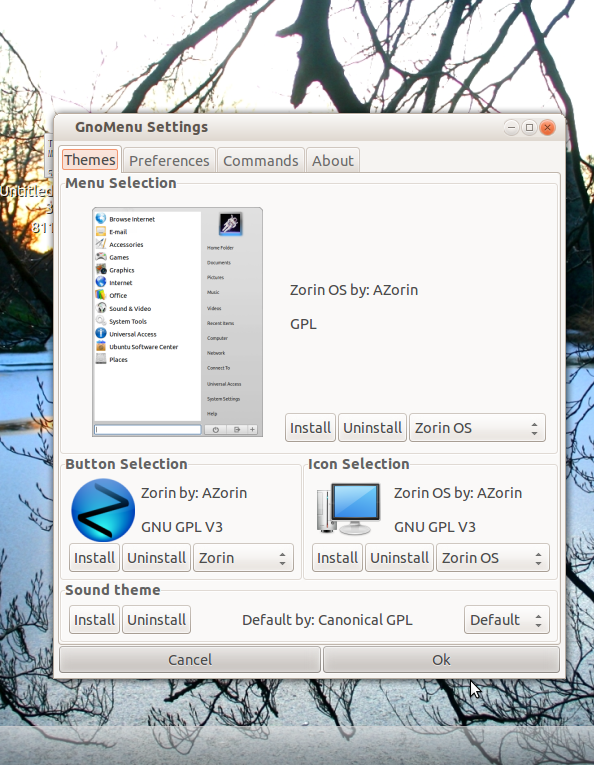Click the 'Zorin OS by: AZorin' icon theme text

point(457,493)
